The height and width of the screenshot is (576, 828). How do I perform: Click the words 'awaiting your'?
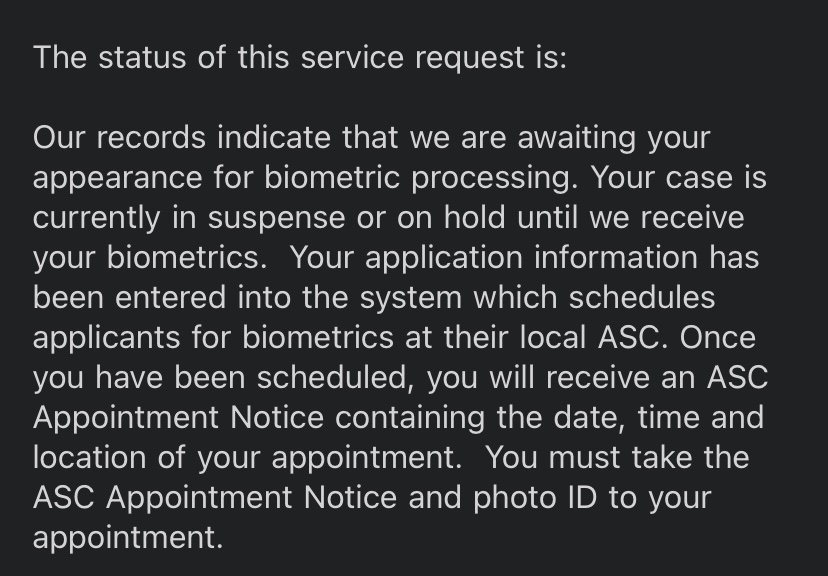point(614,138)
